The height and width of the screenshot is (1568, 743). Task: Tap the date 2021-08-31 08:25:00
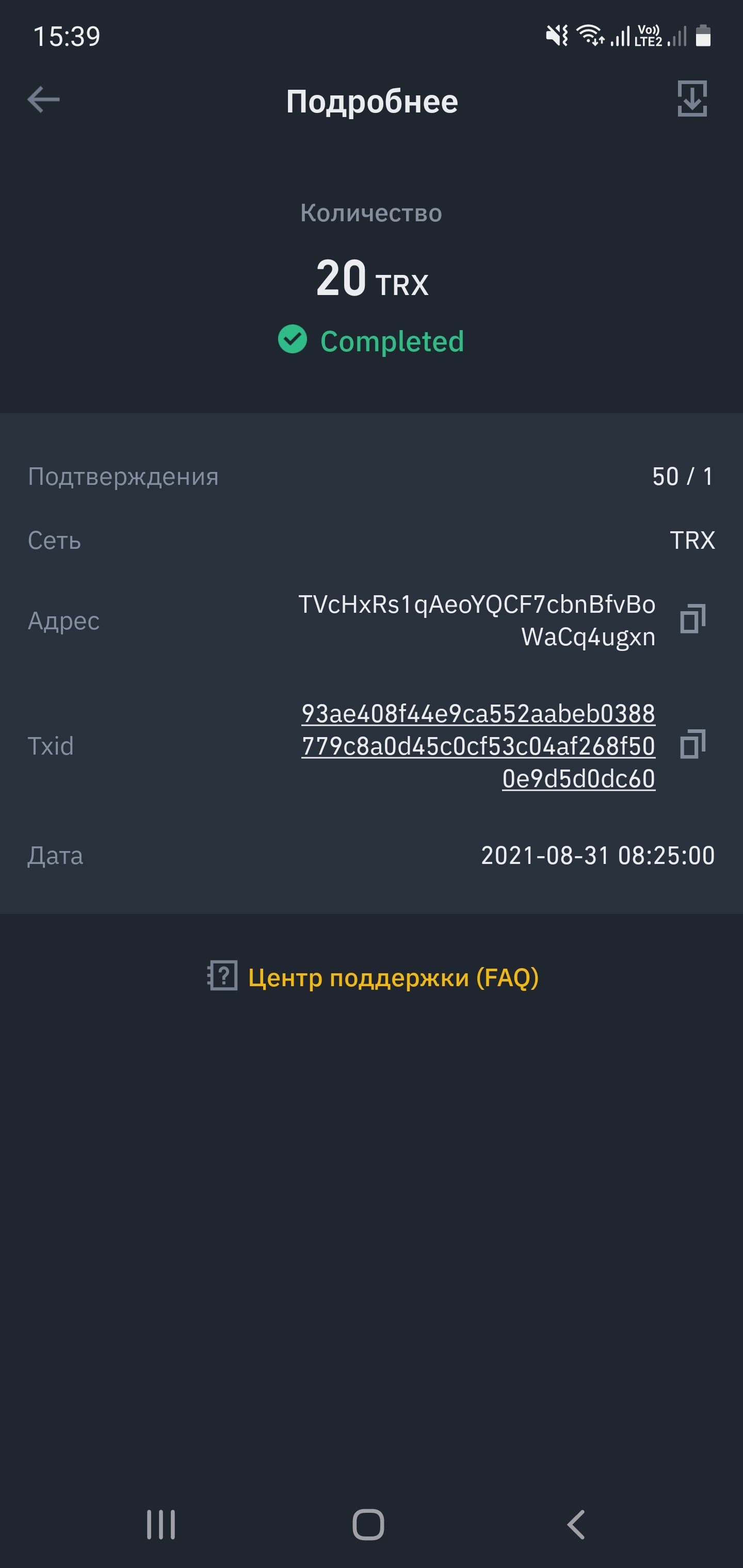[x=598, y=855]
